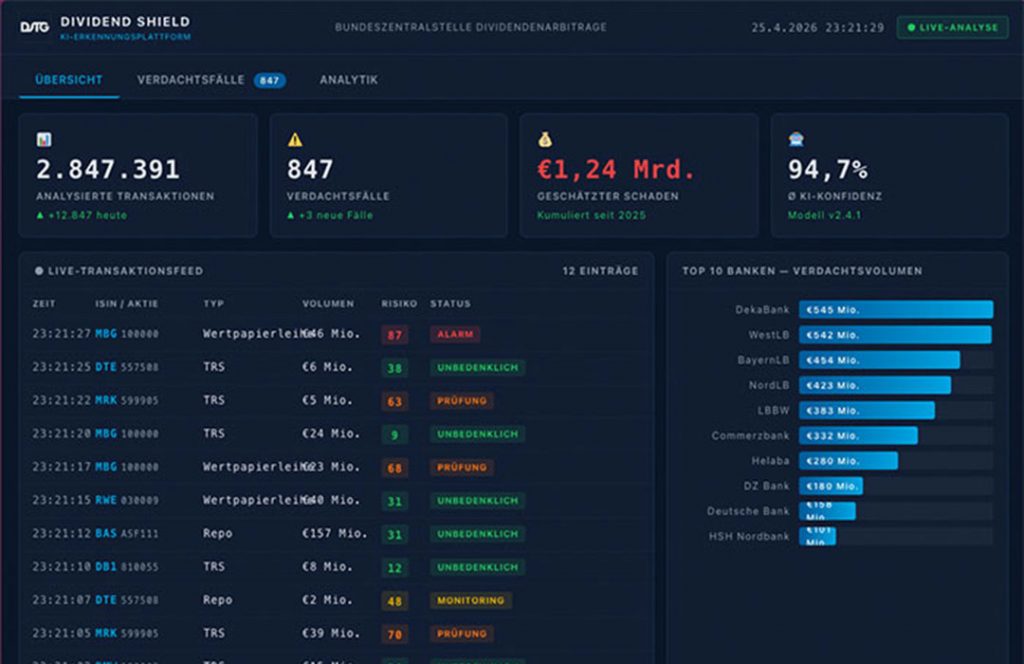This screenshot has height=664, width=1024.
Task: Click the Volumen column header
Action: [x=327, y=303]
